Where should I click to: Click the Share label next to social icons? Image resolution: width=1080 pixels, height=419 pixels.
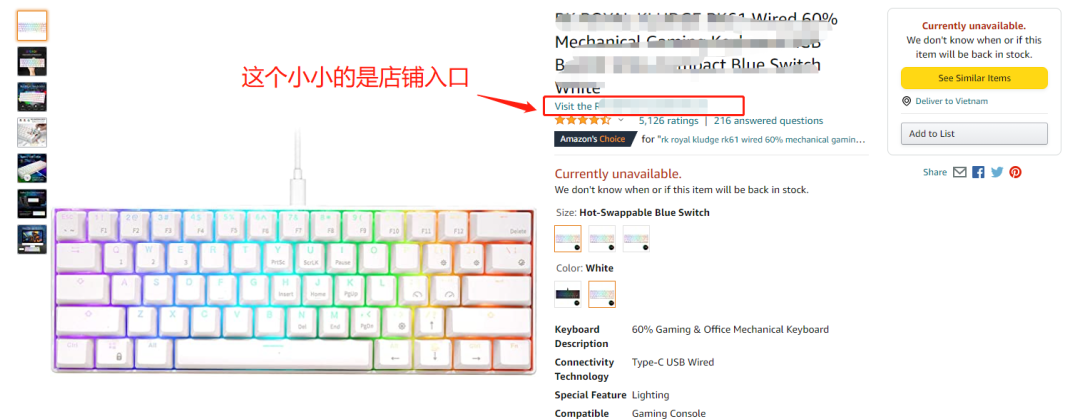[x=935, y=172]
